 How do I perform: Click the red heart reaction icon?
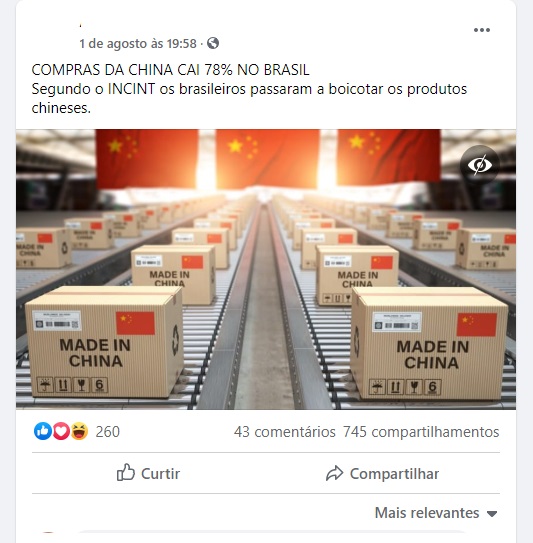point(61,431)
